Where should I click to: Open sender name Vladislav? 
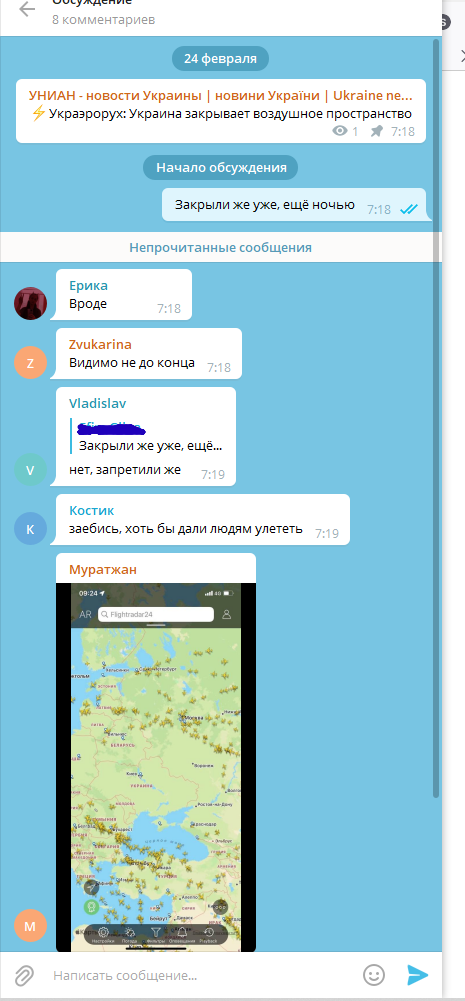[x=98, y=403]
